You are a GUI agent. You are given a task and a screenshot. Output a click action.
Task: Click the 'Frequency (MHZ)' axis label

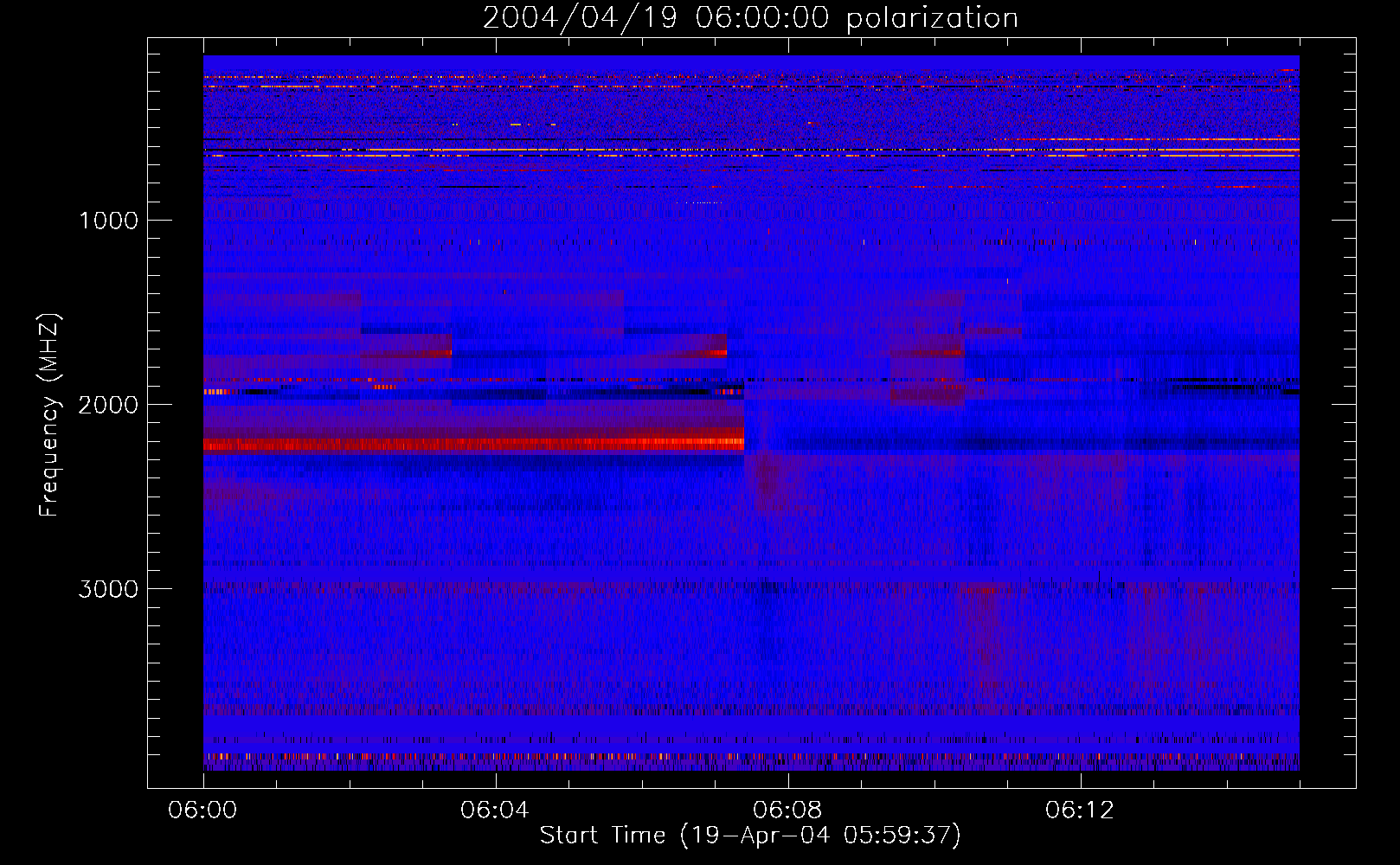[49, 415]
